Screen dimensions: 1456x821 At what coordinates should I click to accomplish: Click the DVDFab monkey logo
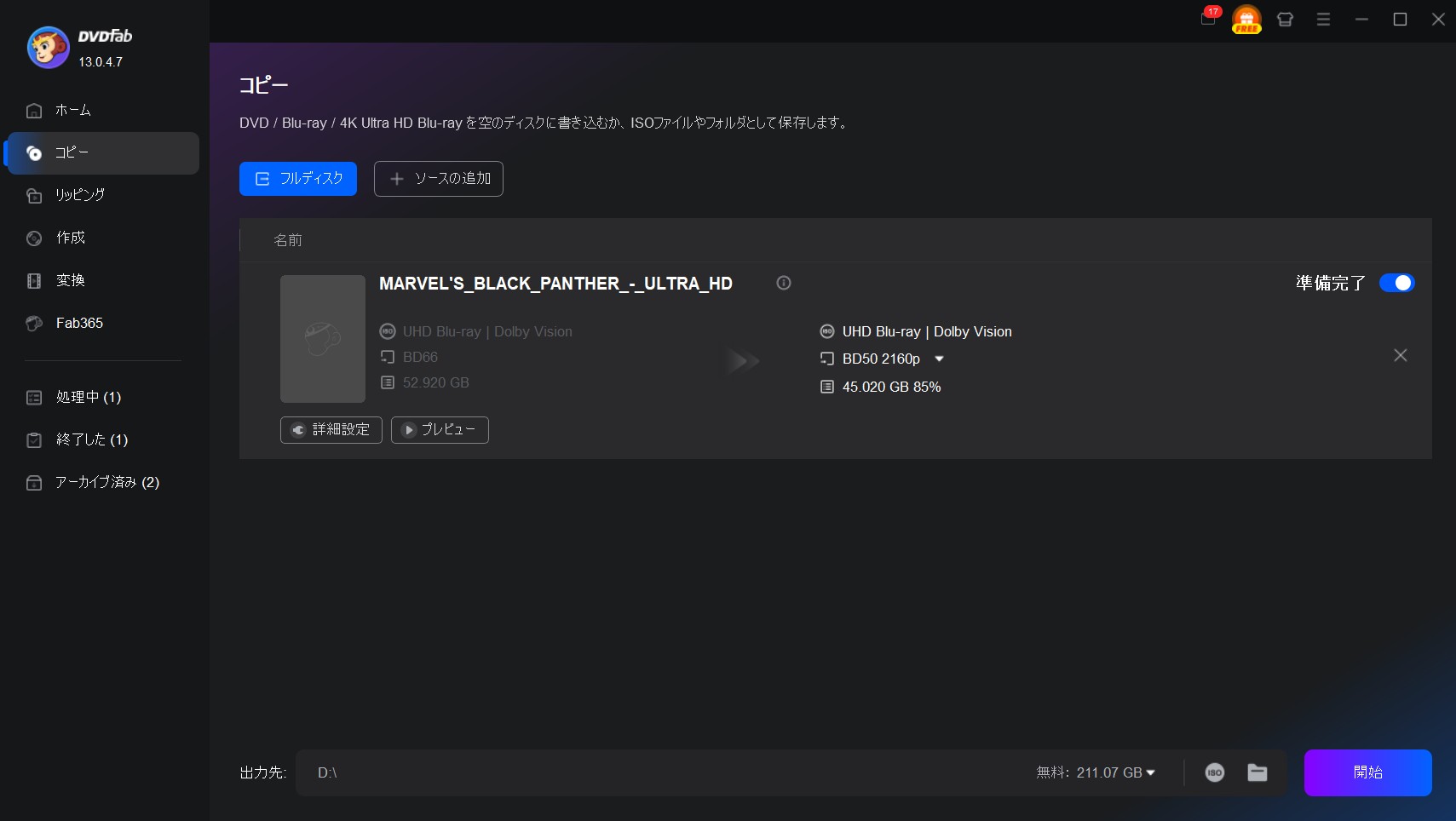coord(48,47)
